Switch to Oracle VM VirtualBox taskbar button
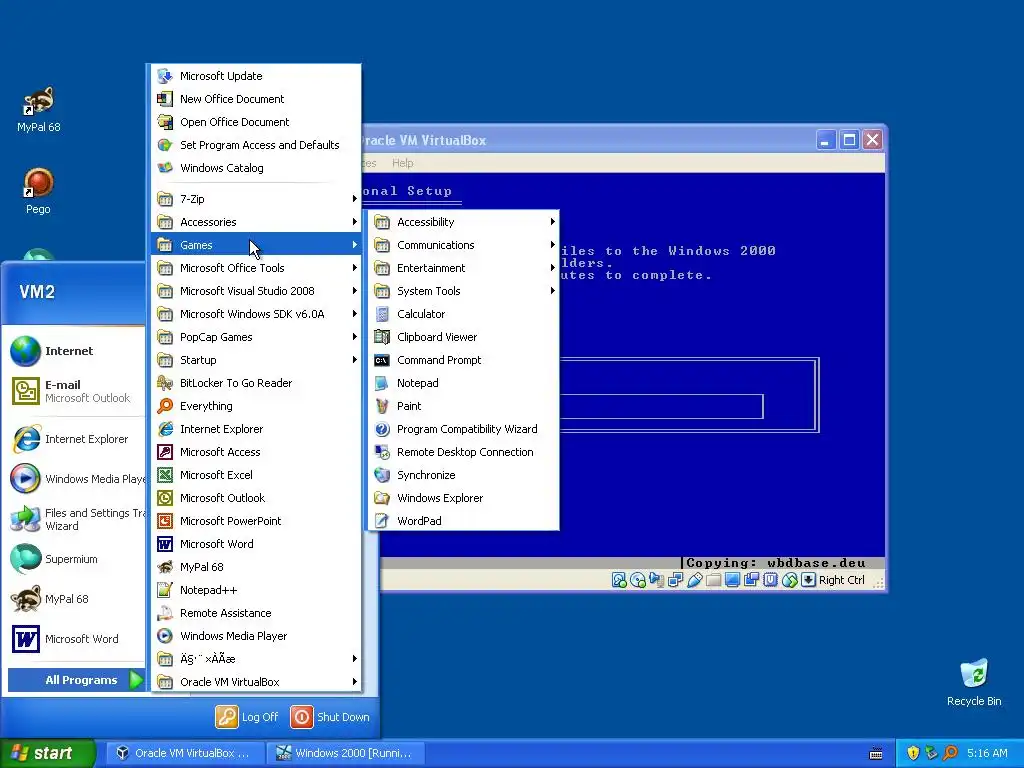Screen dimensions: 1024x768 [184, 753]
